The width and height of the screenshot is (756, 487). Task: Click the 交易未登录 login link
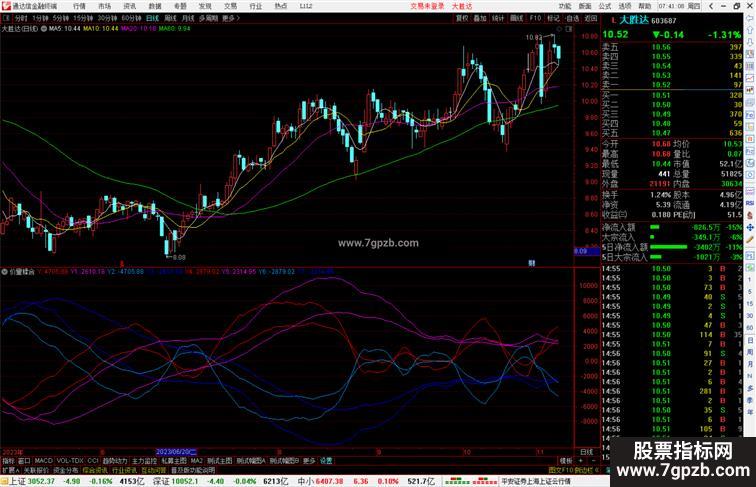point(427,6)
